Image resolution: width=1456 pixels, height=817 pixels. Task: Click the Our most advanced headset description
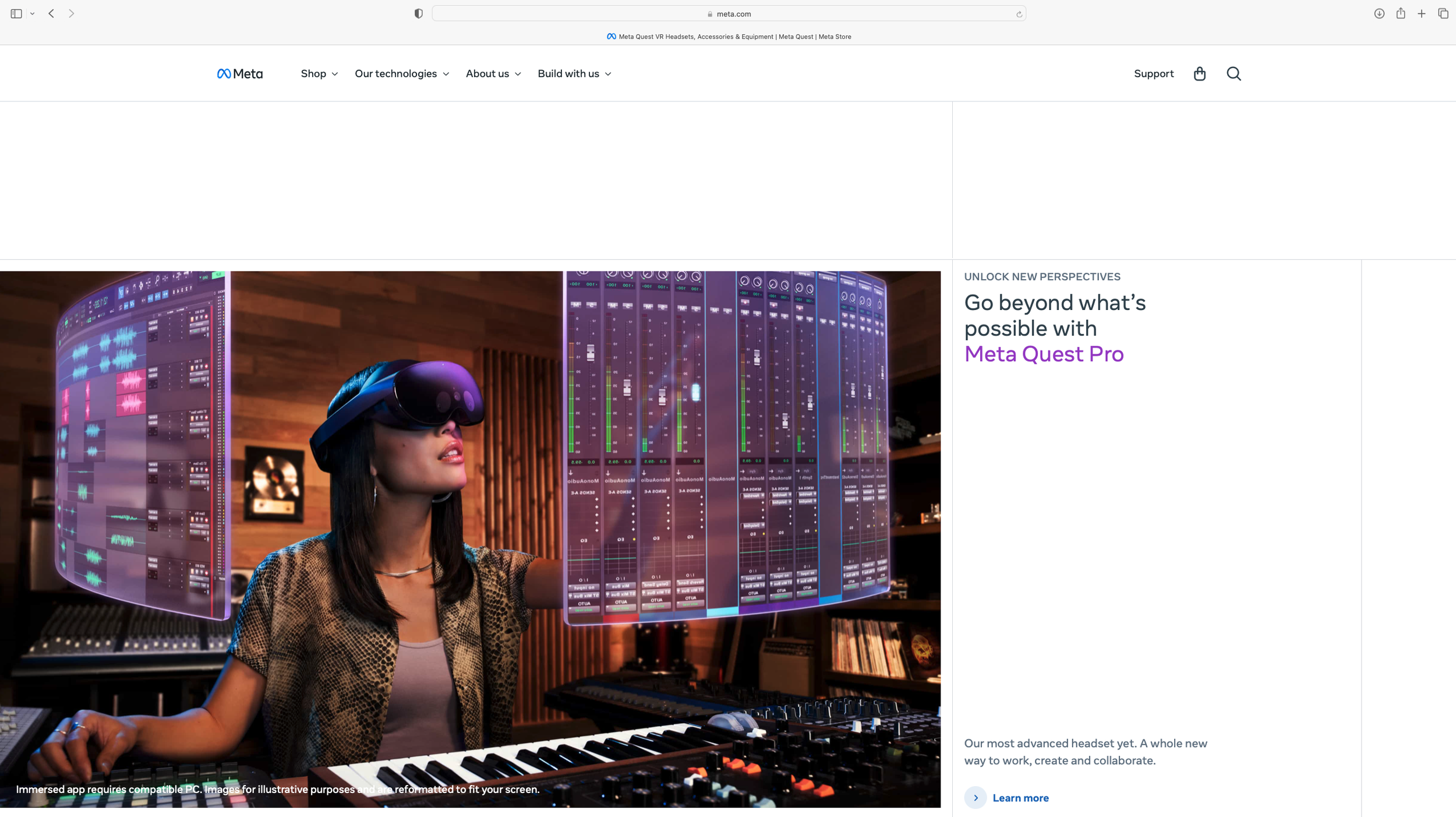click(x=1086, y=752)
